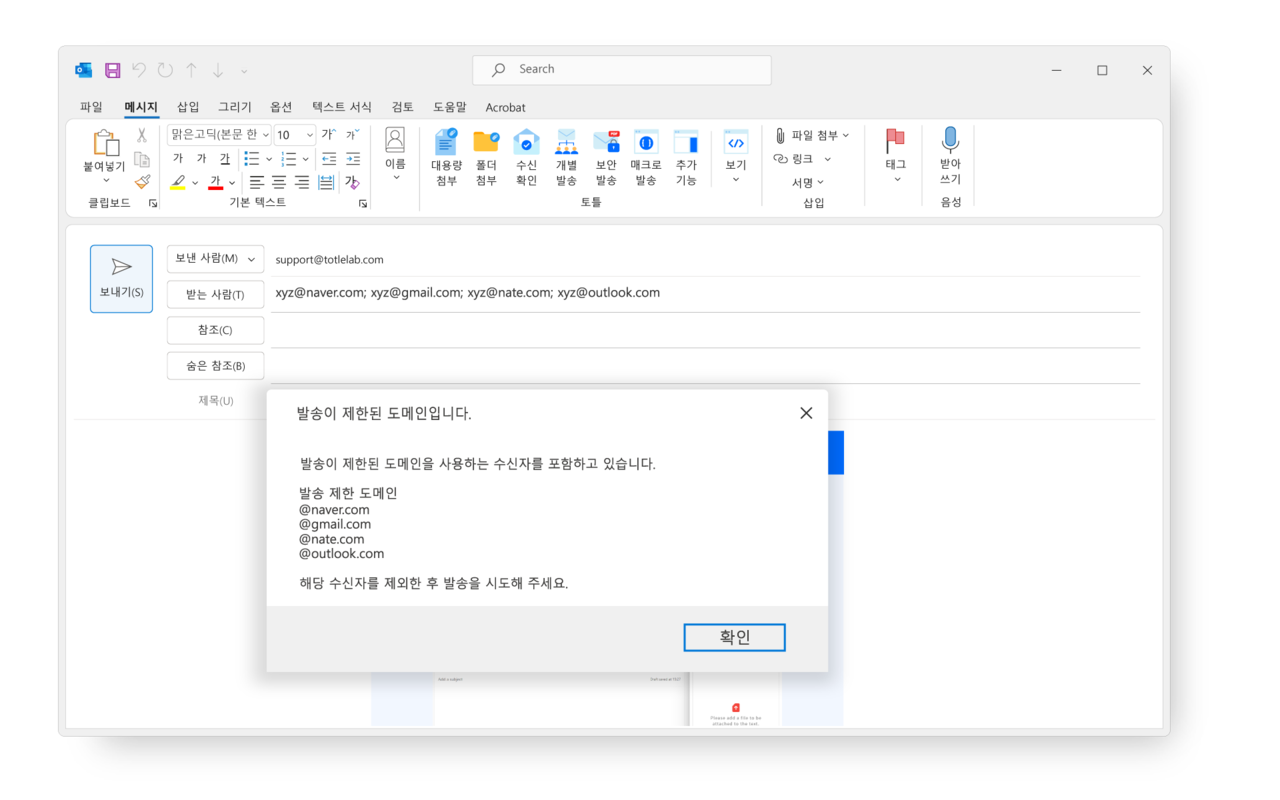This screenshot has width=1280, height=800.
Task: Open numbering style dropdown arrow
Action: coord(305,159)
